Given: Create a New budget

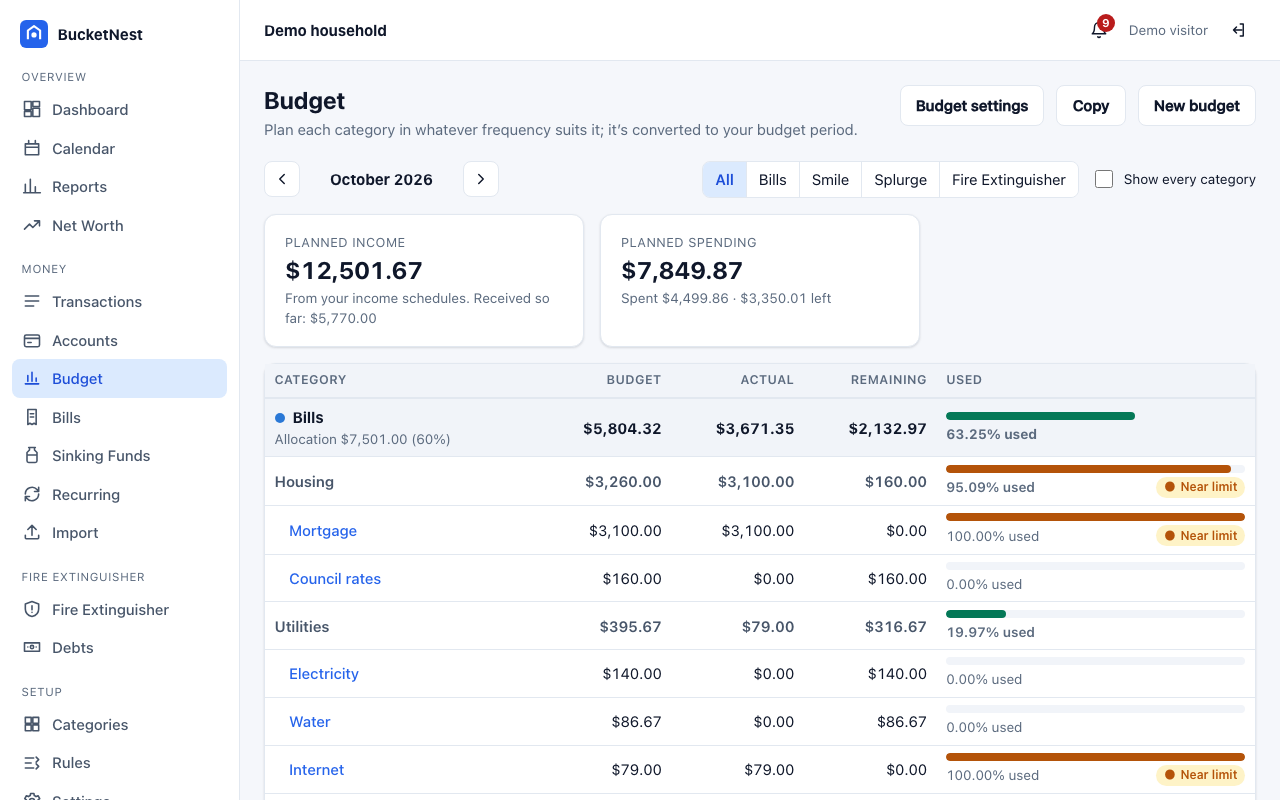Looking at the screenshot, I should tap(1197, 106).
